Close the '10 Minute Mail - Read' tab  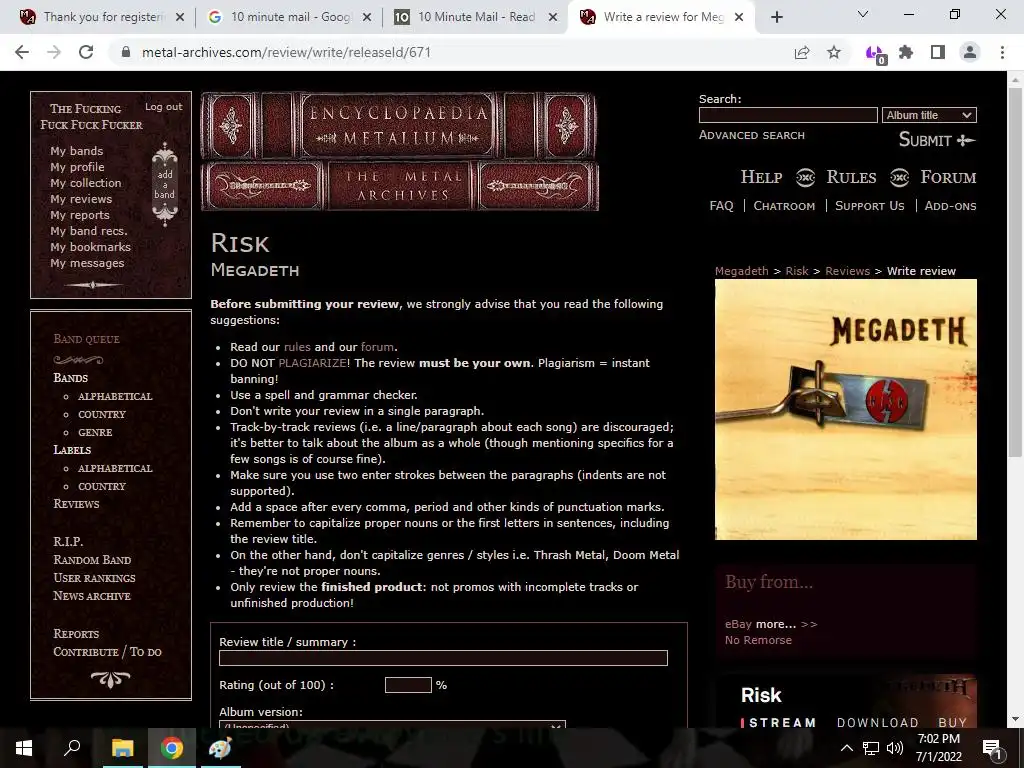tap(553, 17)
